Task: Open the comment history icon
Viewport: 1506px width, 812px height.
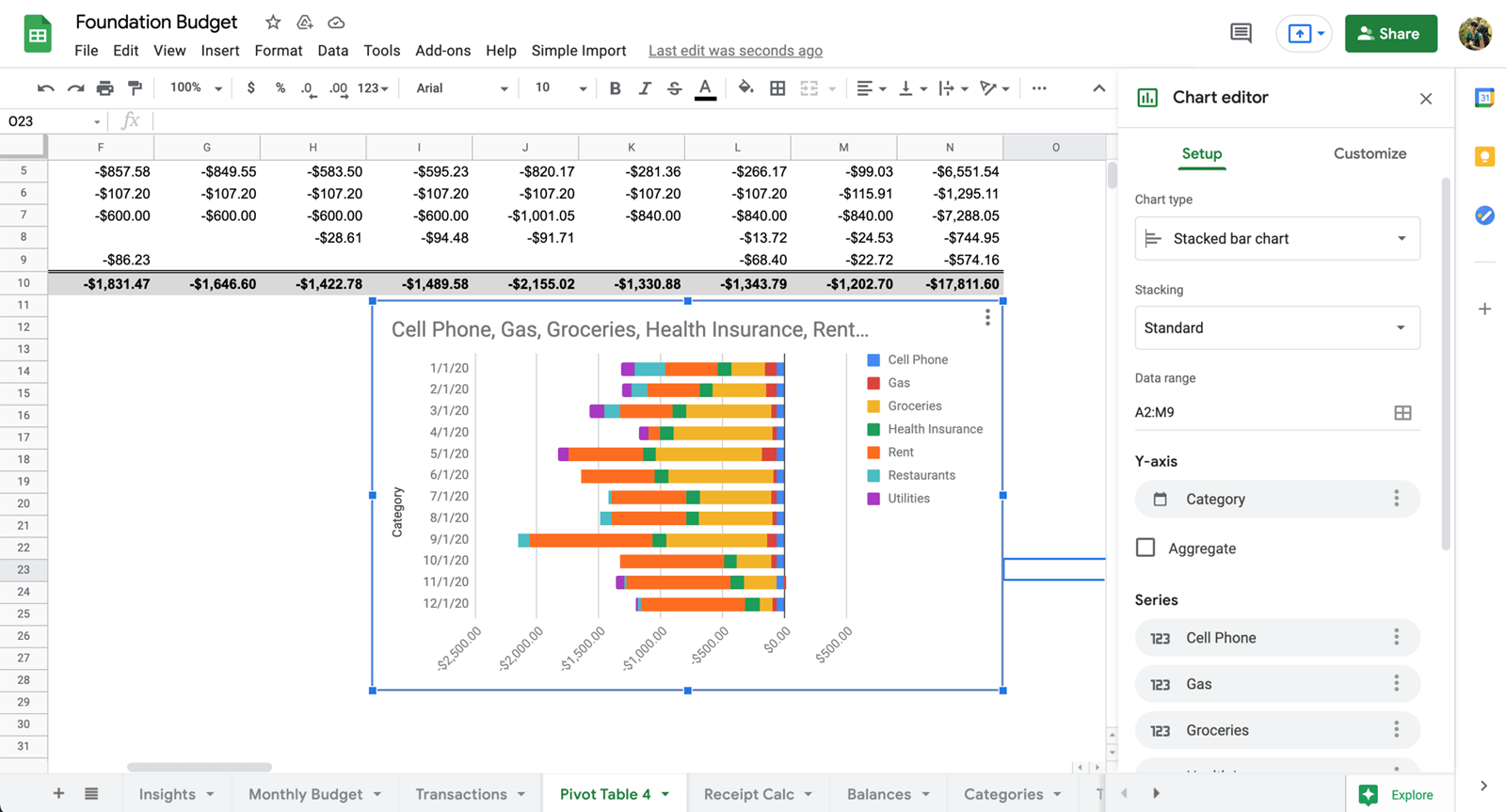Action: (1241, 34)
